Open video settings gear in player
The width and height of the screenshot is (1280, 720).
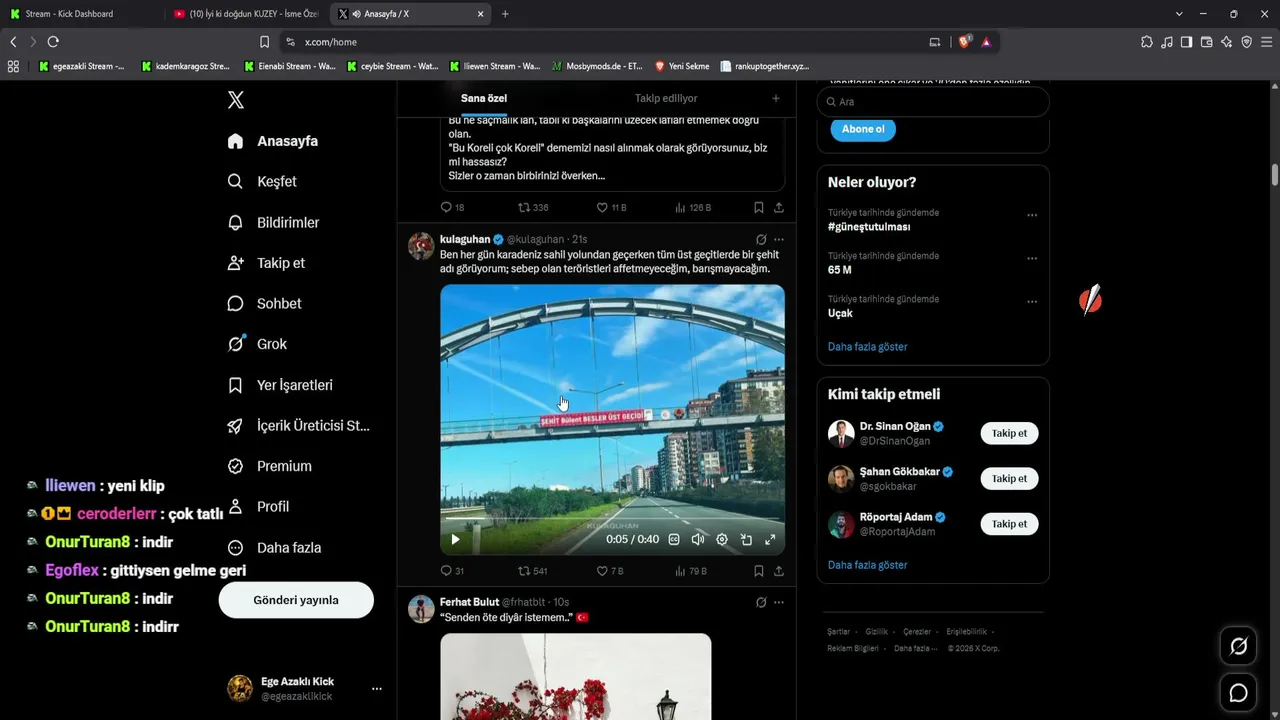coord(722,540)
